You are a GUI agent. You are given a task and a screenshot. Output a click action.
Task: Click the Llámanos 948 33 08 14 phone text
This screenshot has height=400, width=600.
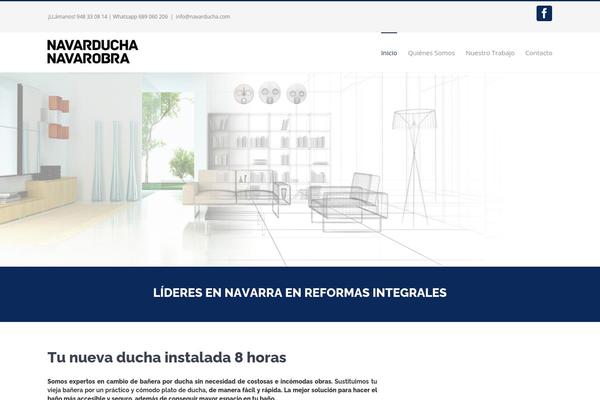pos(78,17)
